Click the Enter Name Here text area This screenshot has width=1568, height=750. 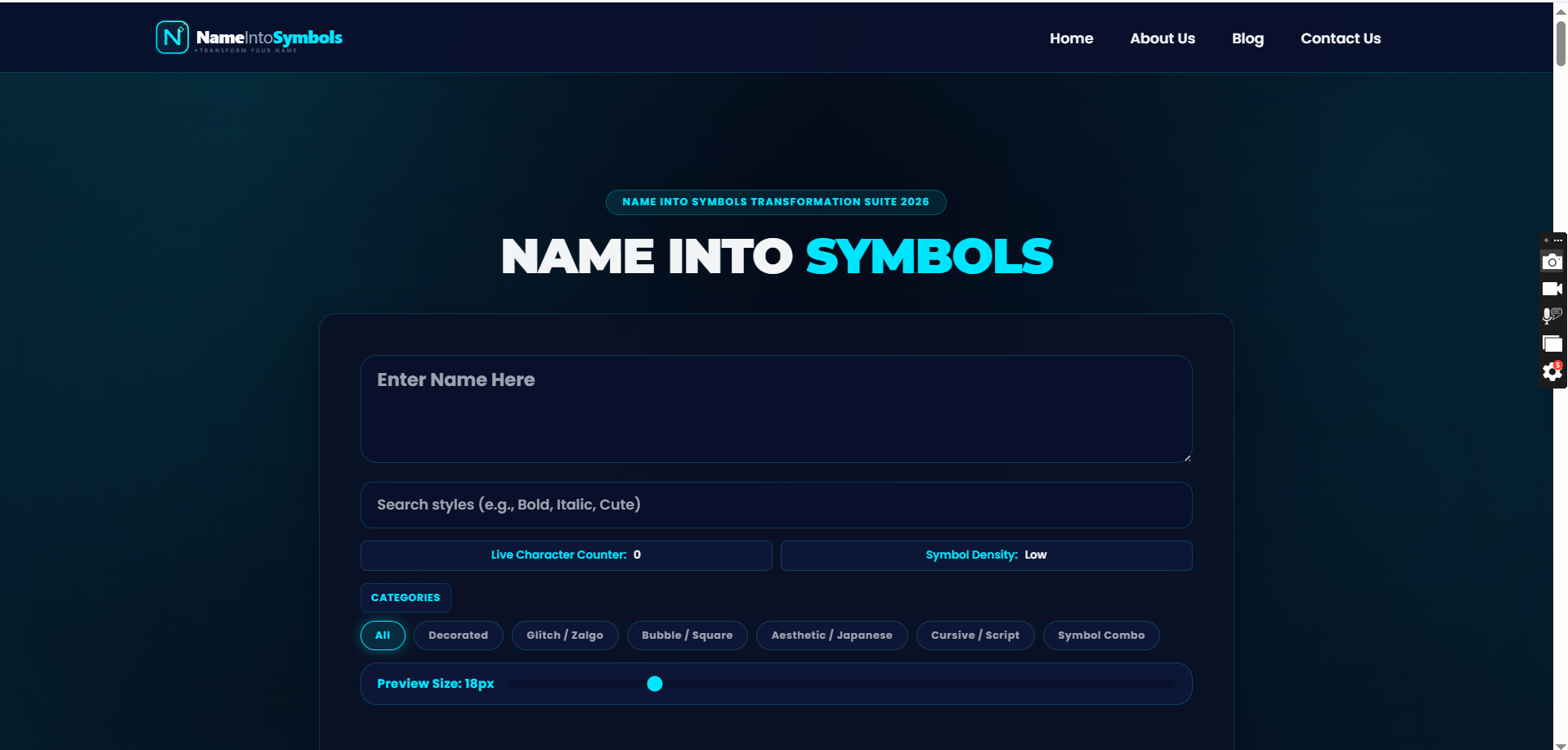pos(776,409)
